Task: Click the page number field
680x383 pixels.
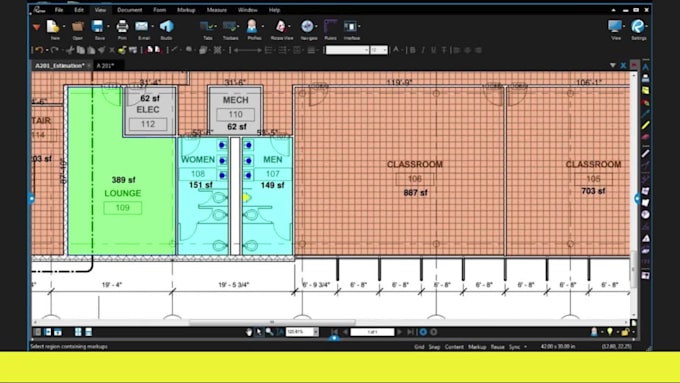Action: [x=372, y=332]
